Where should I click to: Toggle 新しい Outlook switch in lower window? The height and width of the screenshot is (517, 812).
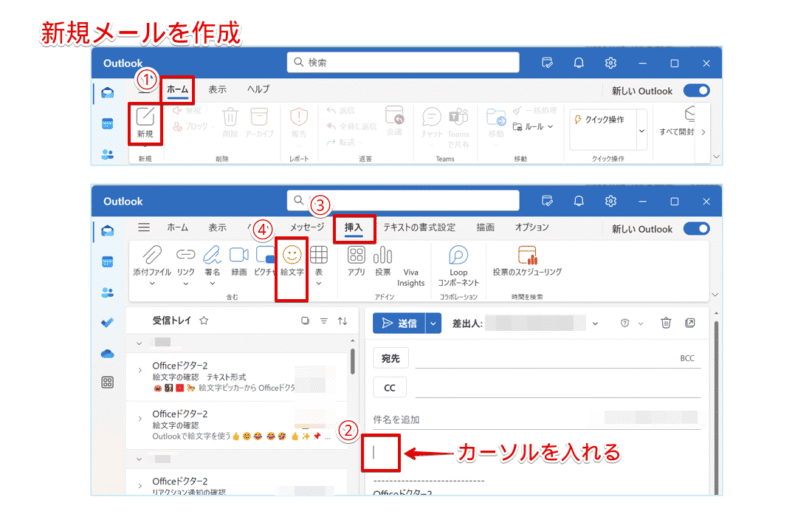click(697, 228)
